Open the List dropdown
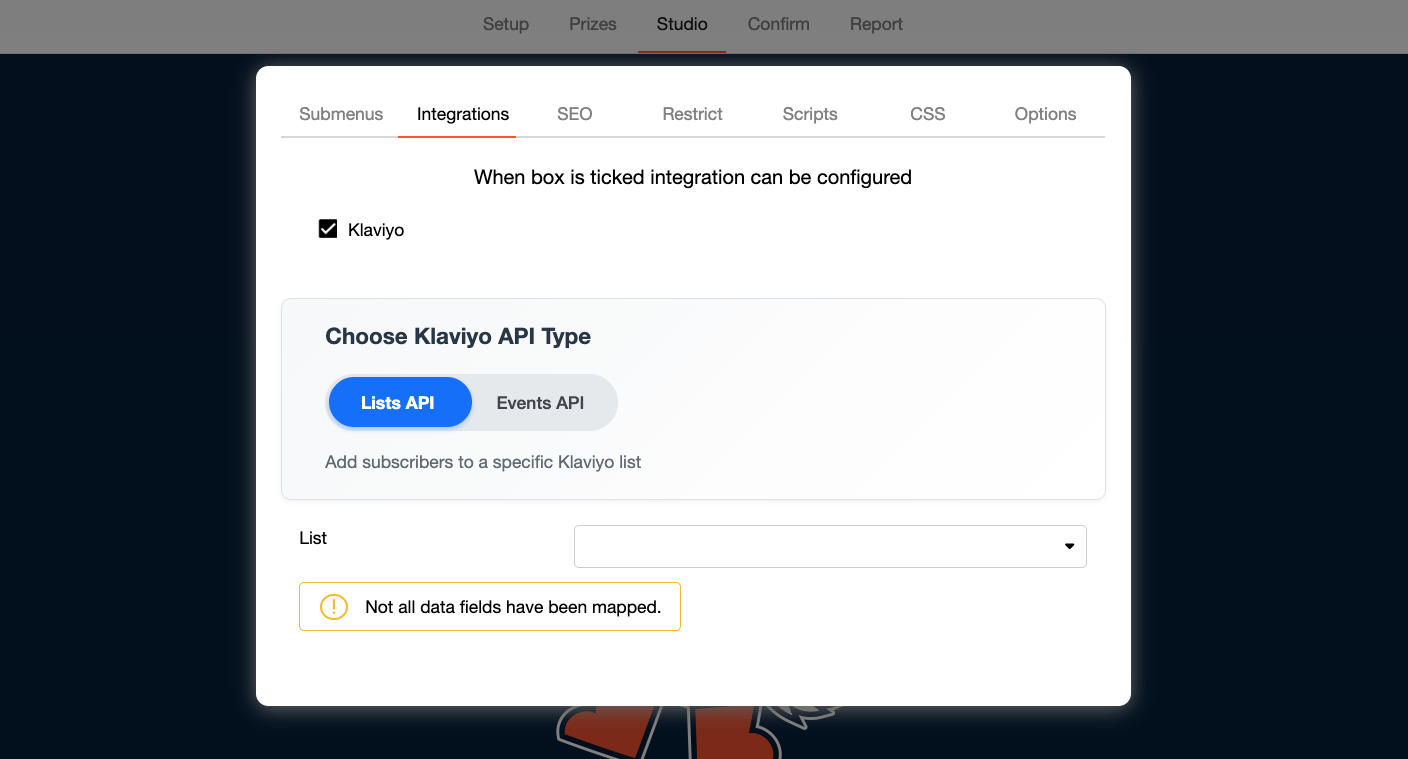The width and height of the screenshot is (1408, 759). pyautogui.click(x=830, y=546)
